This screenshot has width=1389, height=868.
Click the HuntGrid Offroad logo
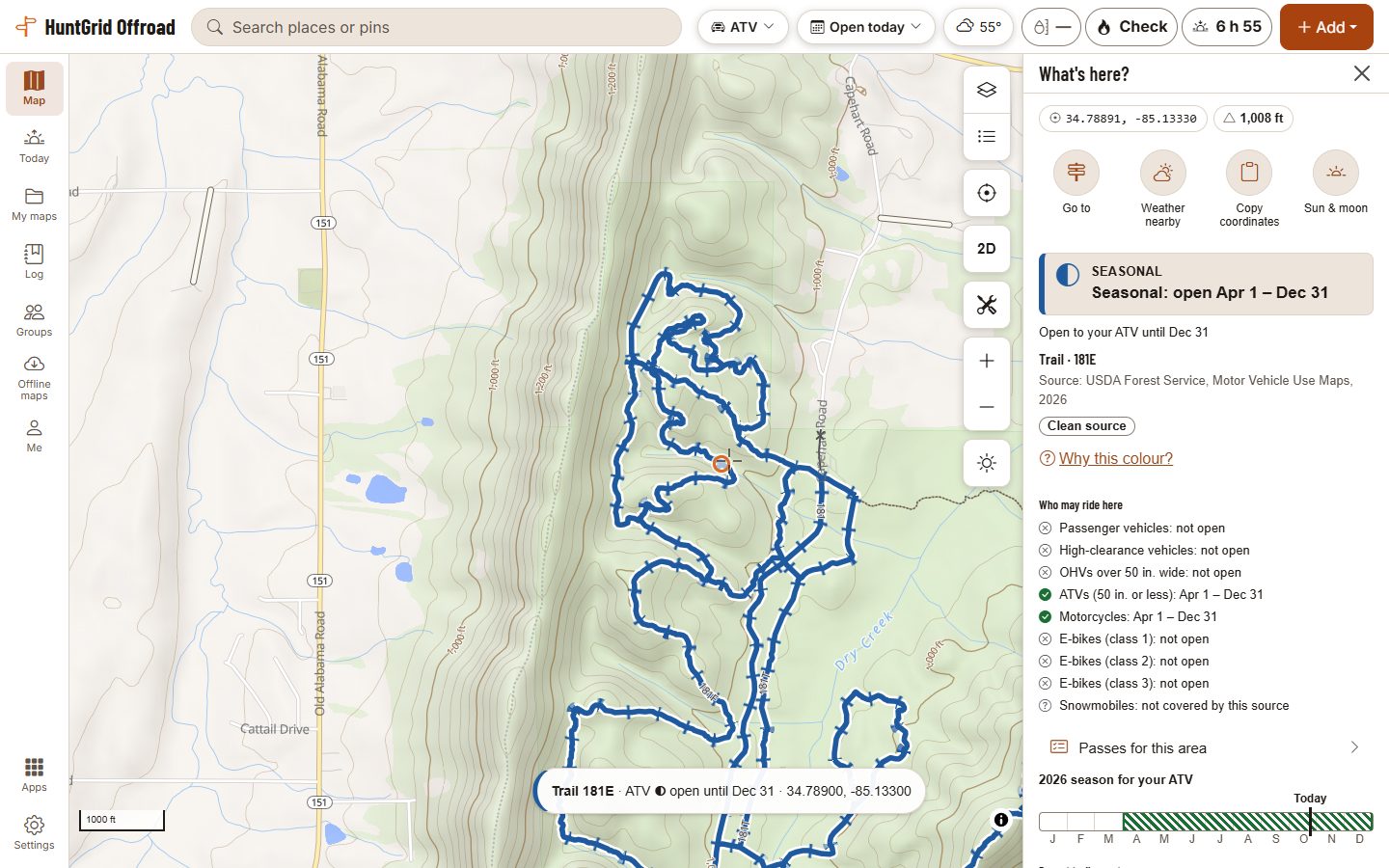click(x=96, y=27)
